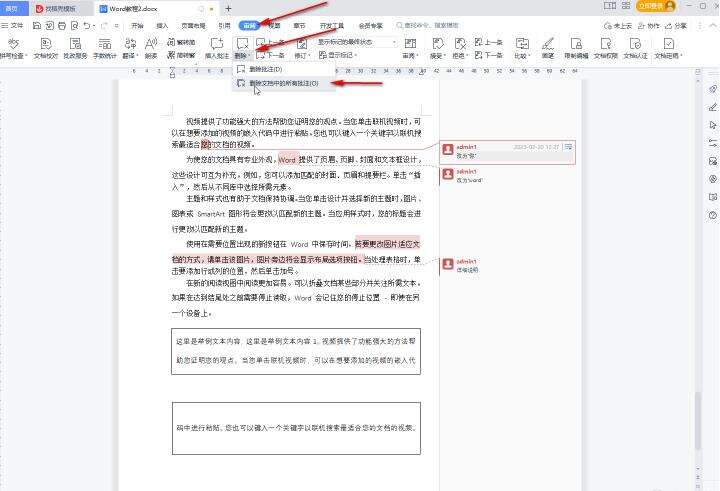The height and width of the screenshot is (491, 720).
Task: Choose 删除文档中的所有批注(O) menu entry
Action: [x=284, y=83]
